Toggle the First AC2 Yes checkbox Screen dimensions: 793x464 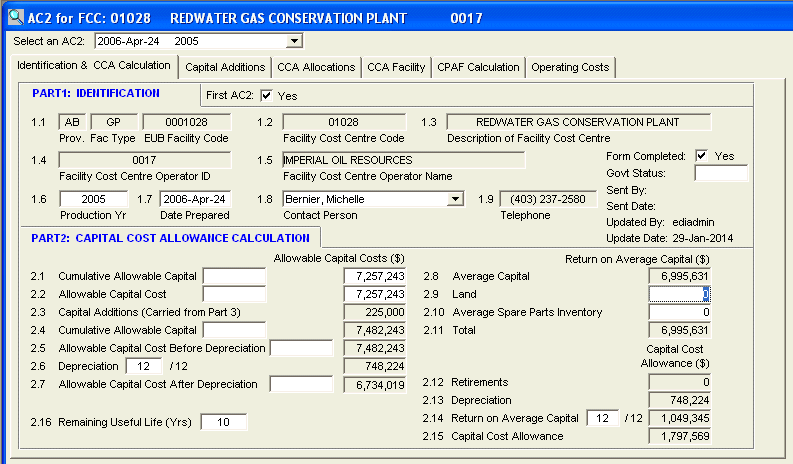tap(266, 96)
